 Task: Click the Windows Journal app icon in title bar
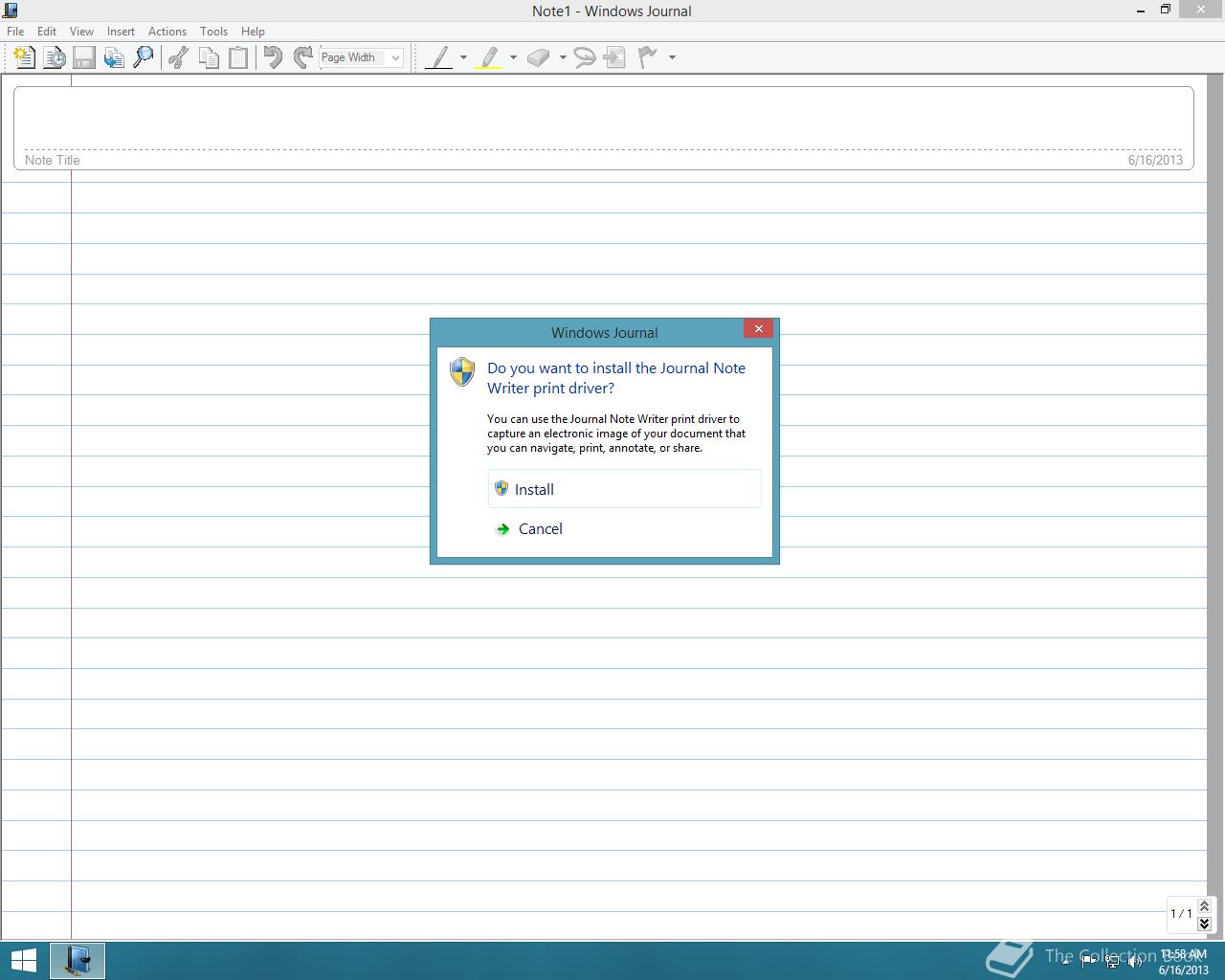(x=11, y=11)
